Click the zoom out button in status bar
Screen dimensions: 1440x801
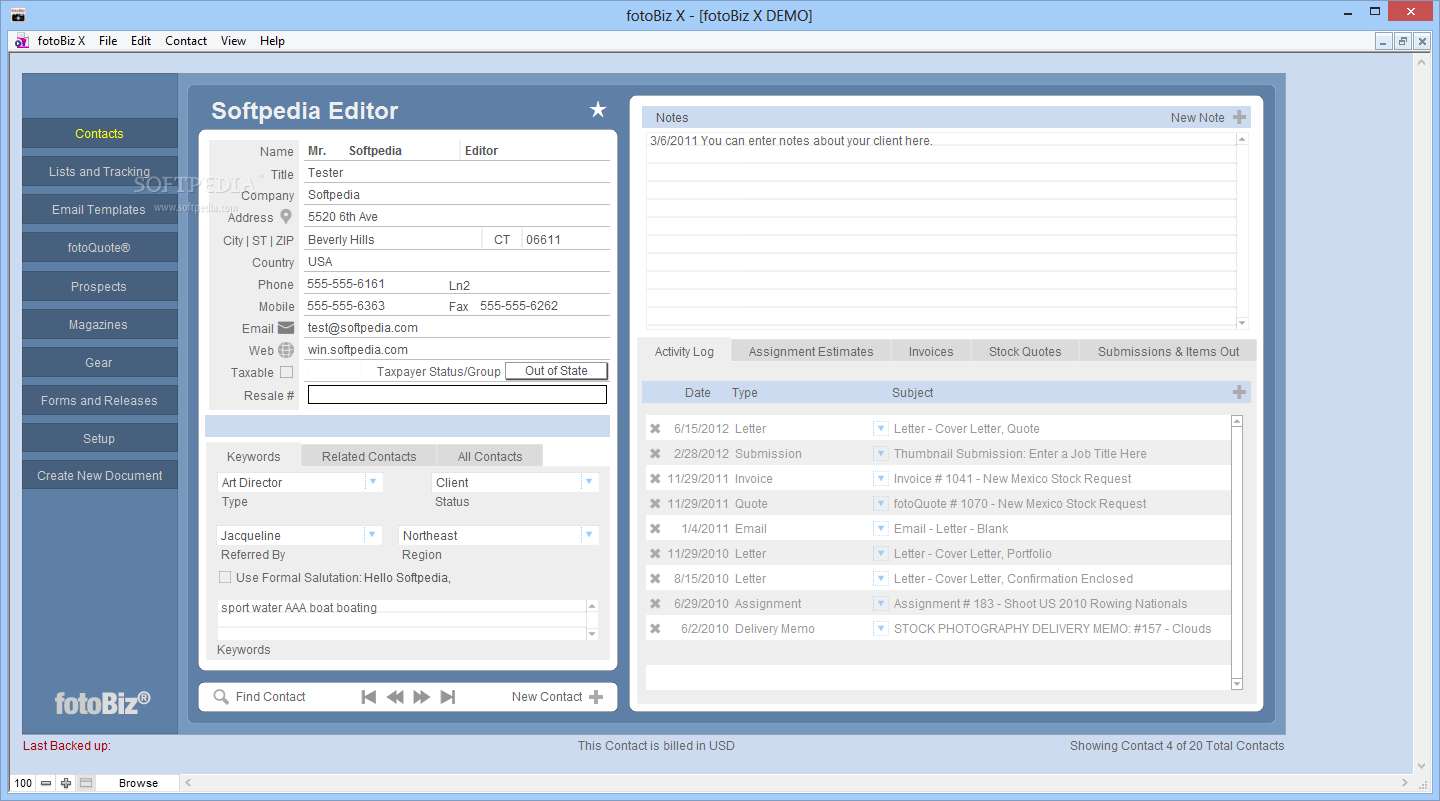[x=46, y=783]
